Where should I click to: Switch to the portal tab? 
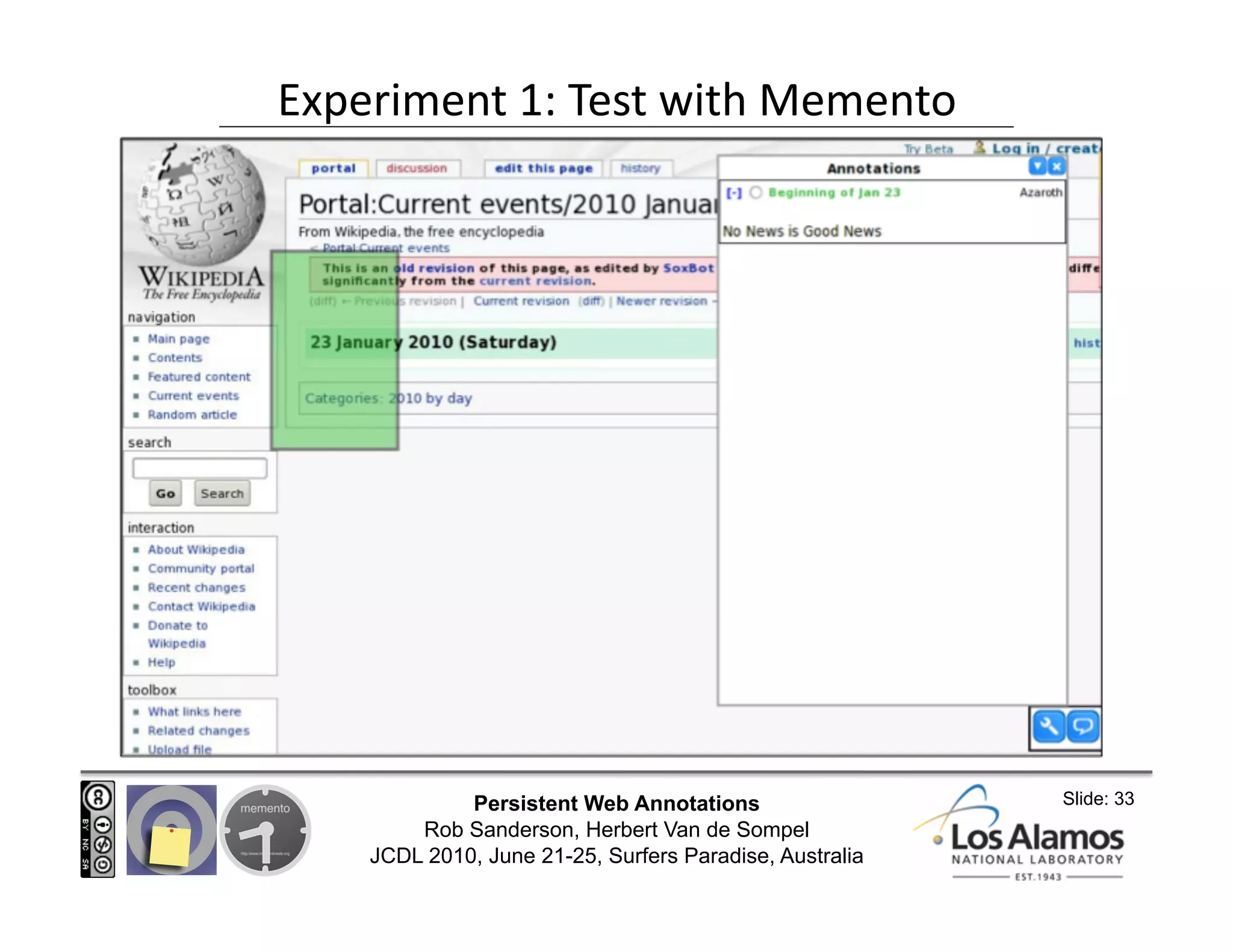[x=334, y=168]
